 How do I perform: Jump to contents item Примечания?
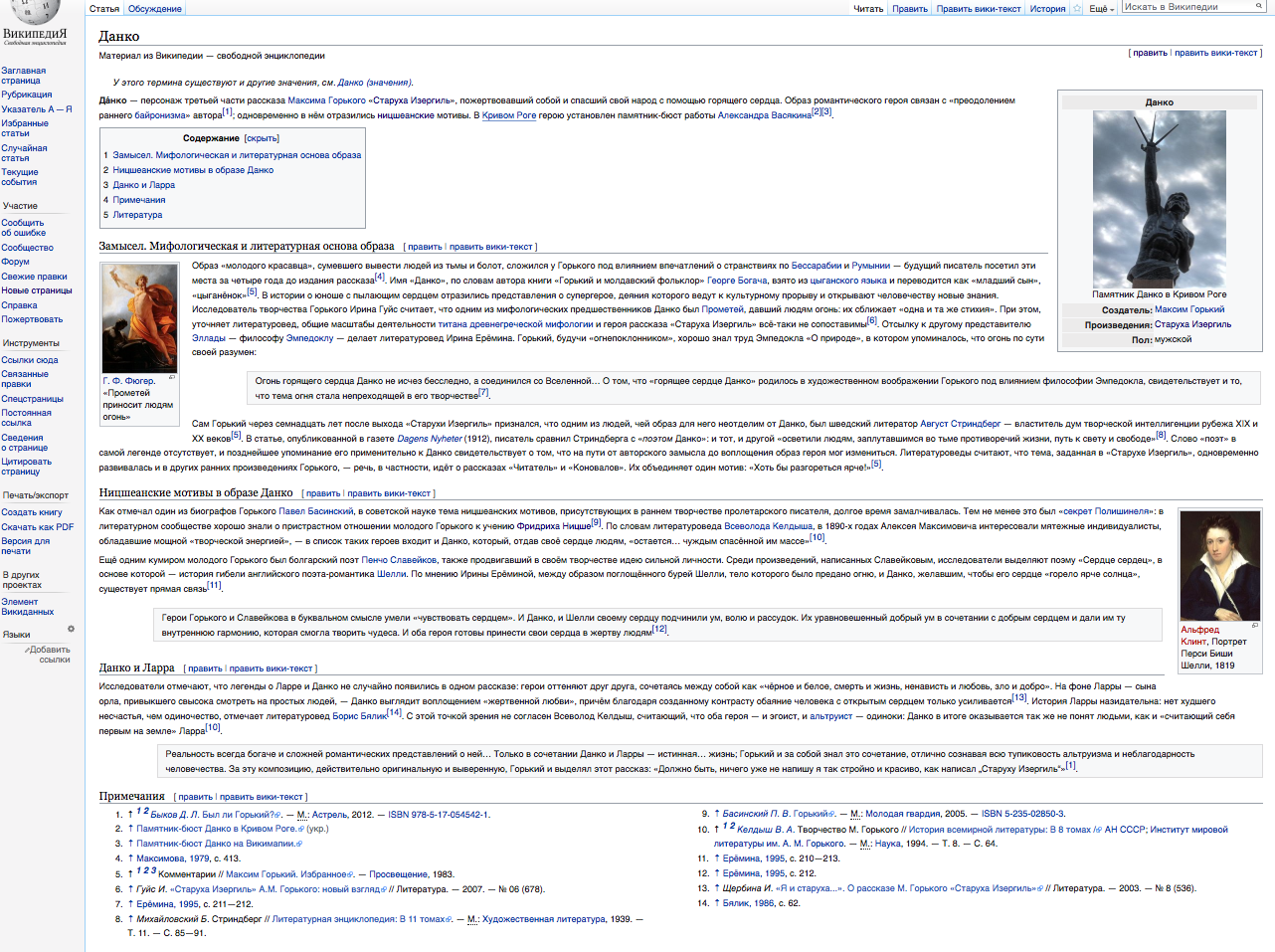pyautogui.click(x=139, y=200)
